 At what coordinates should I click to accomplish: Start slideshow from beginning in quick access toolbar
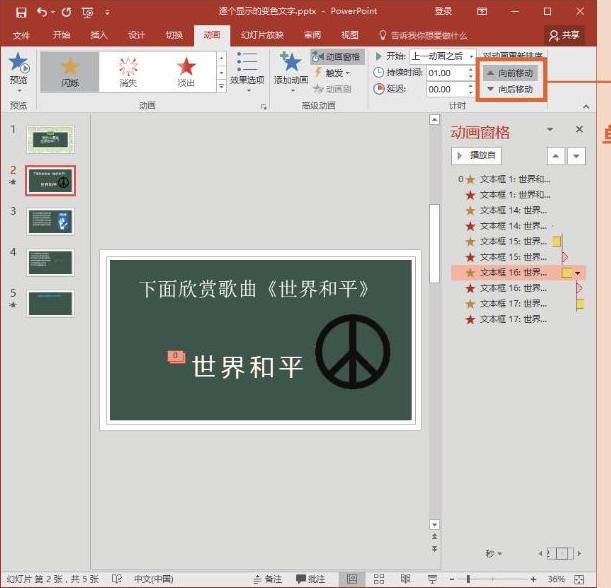click(88, 12)
